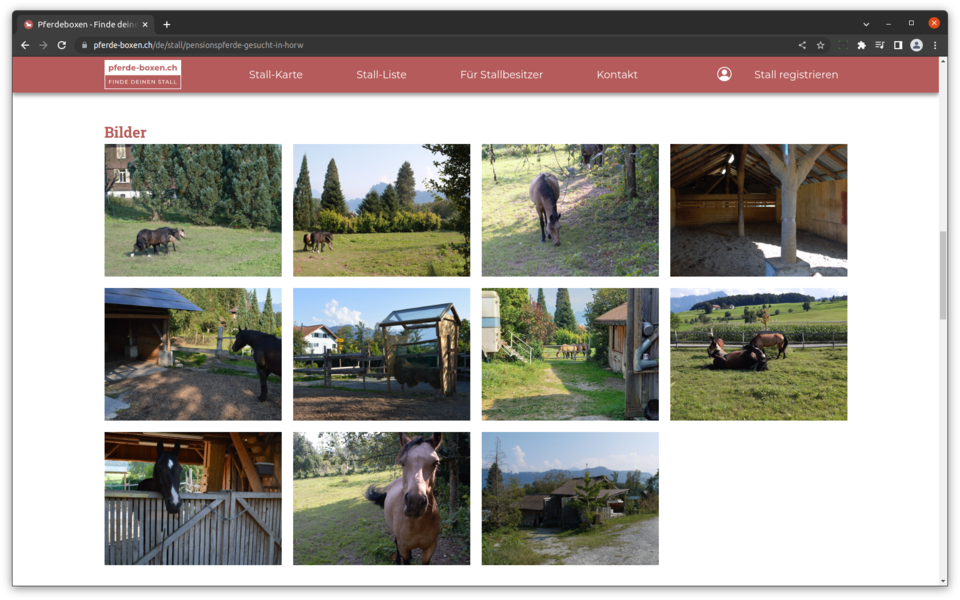The width and height of the screenshot is (960, 600).
Task: Click the pferde-boxen.ch logo
Action: tap(143, 74)
